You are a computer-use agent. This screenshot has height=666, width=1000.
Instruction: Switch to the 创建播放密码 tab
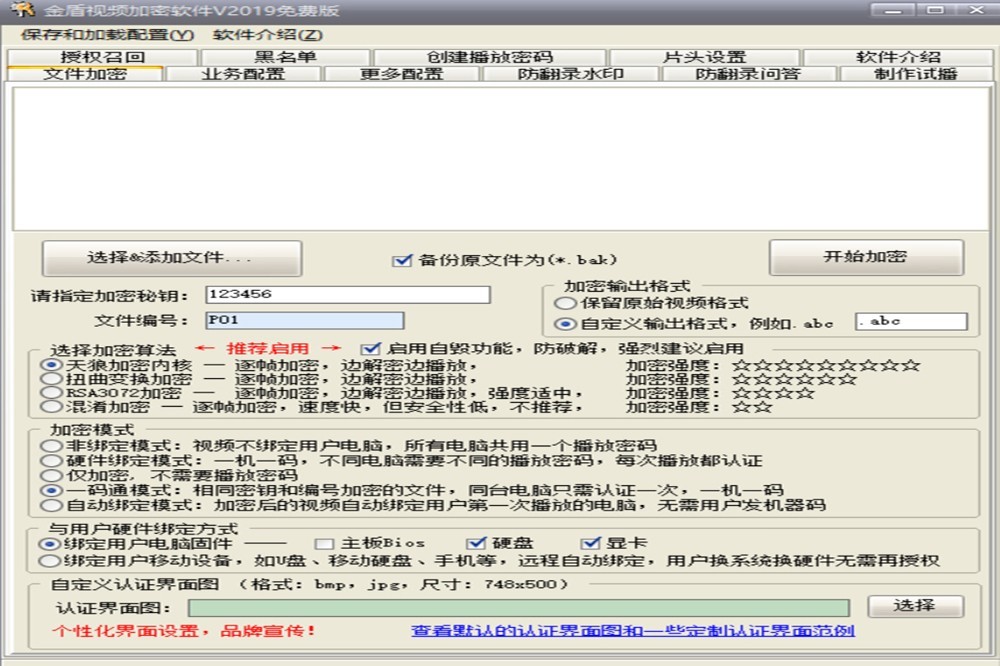489,57
